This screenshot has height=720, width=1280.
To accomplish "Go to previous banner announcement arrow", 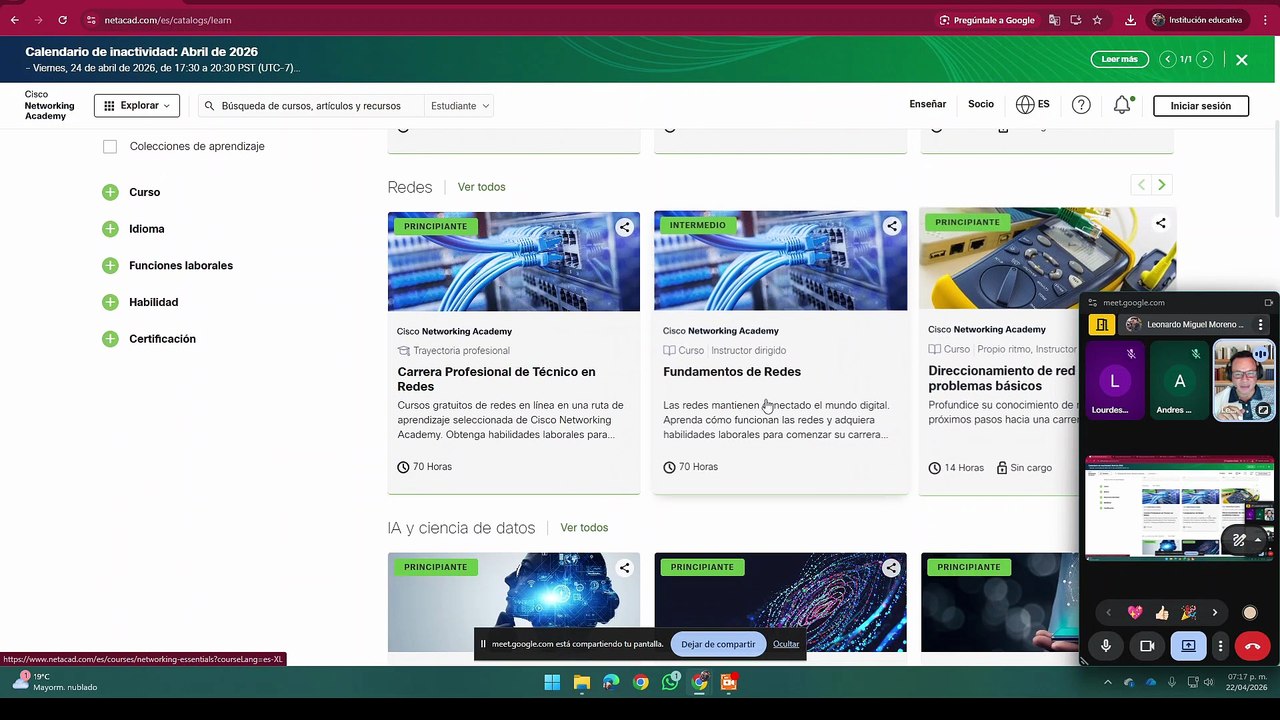I will pyautogui.click(x=1167, y=60).
